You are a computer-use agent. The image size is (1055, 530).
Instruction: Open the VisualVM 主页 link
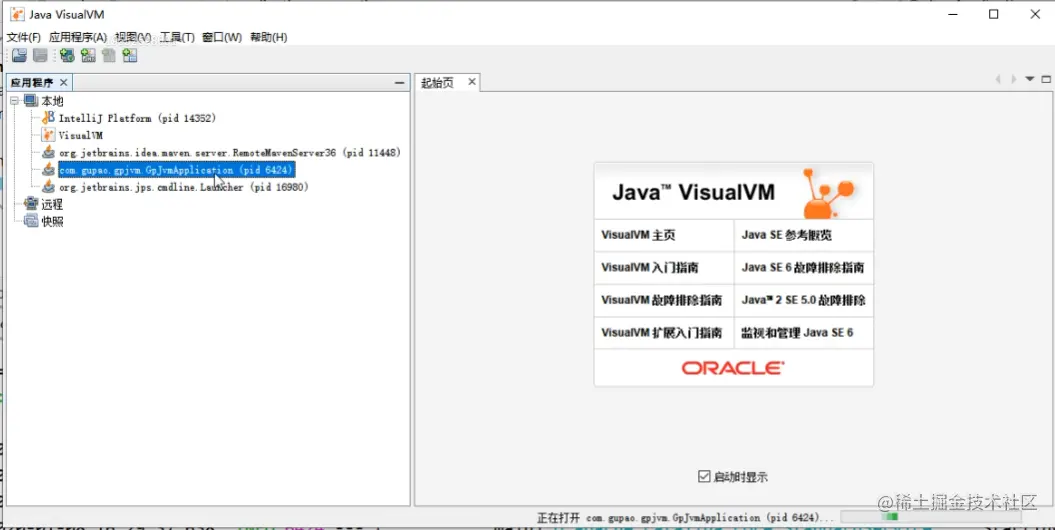click(639, 235)
